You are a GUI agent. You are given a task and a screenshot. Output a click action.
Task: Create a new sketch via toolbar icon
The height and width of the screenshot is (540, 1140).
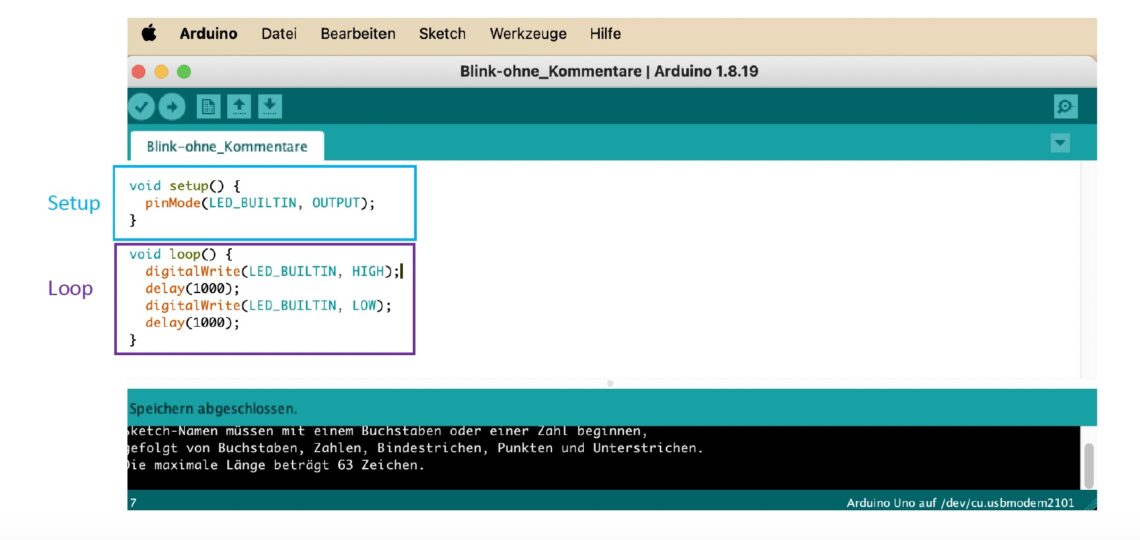pos(208,106)
